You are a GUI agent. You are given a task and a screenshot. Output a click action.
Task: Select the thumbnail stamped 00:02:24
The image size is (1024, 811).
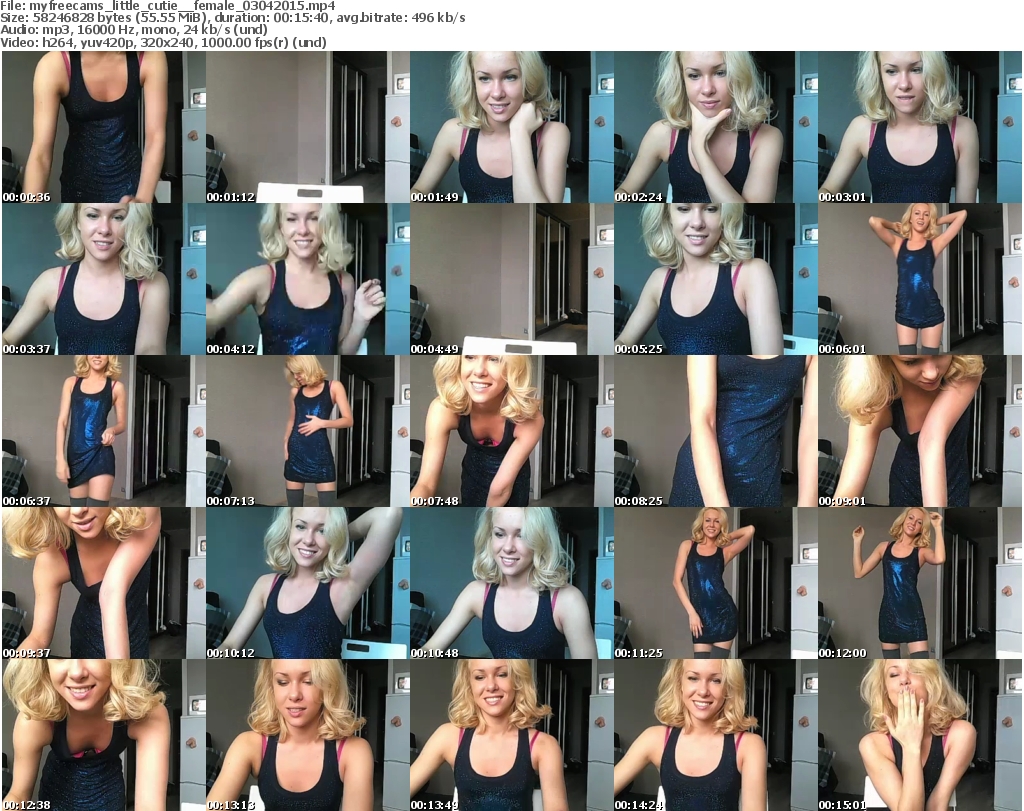click(715, 127)
